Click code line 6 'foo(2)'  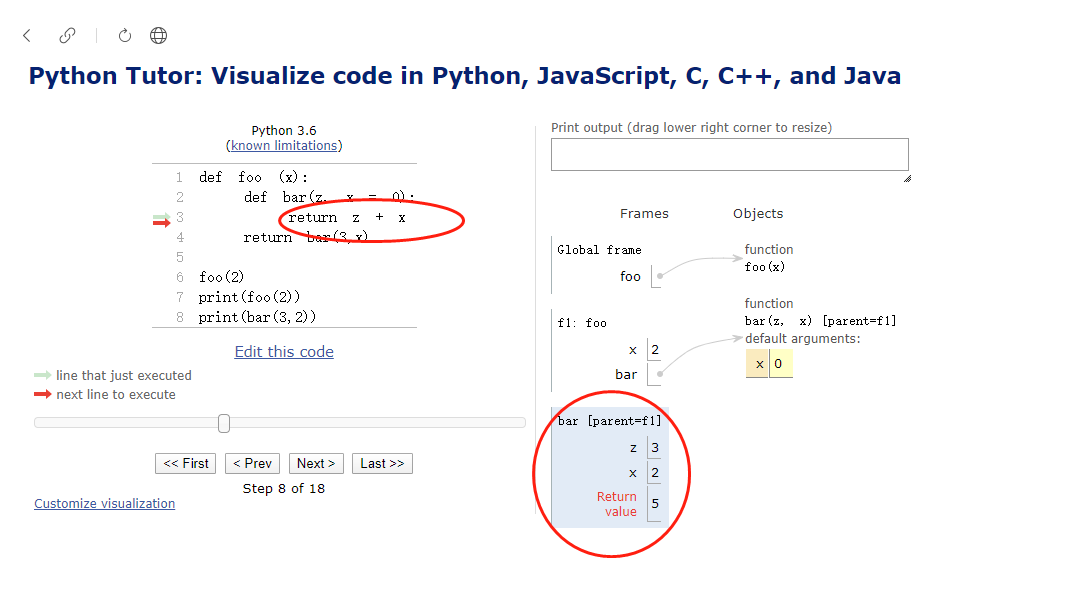221,277
